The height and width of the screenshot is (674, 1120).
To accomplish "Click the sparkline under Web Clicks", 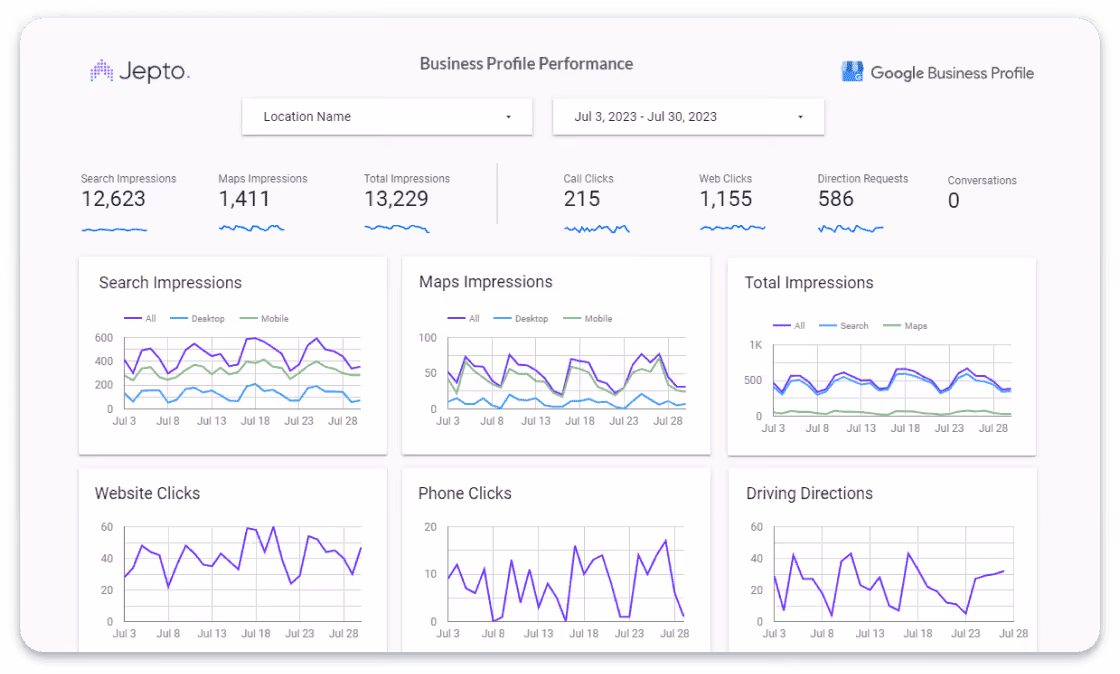I will coord(733,228).
